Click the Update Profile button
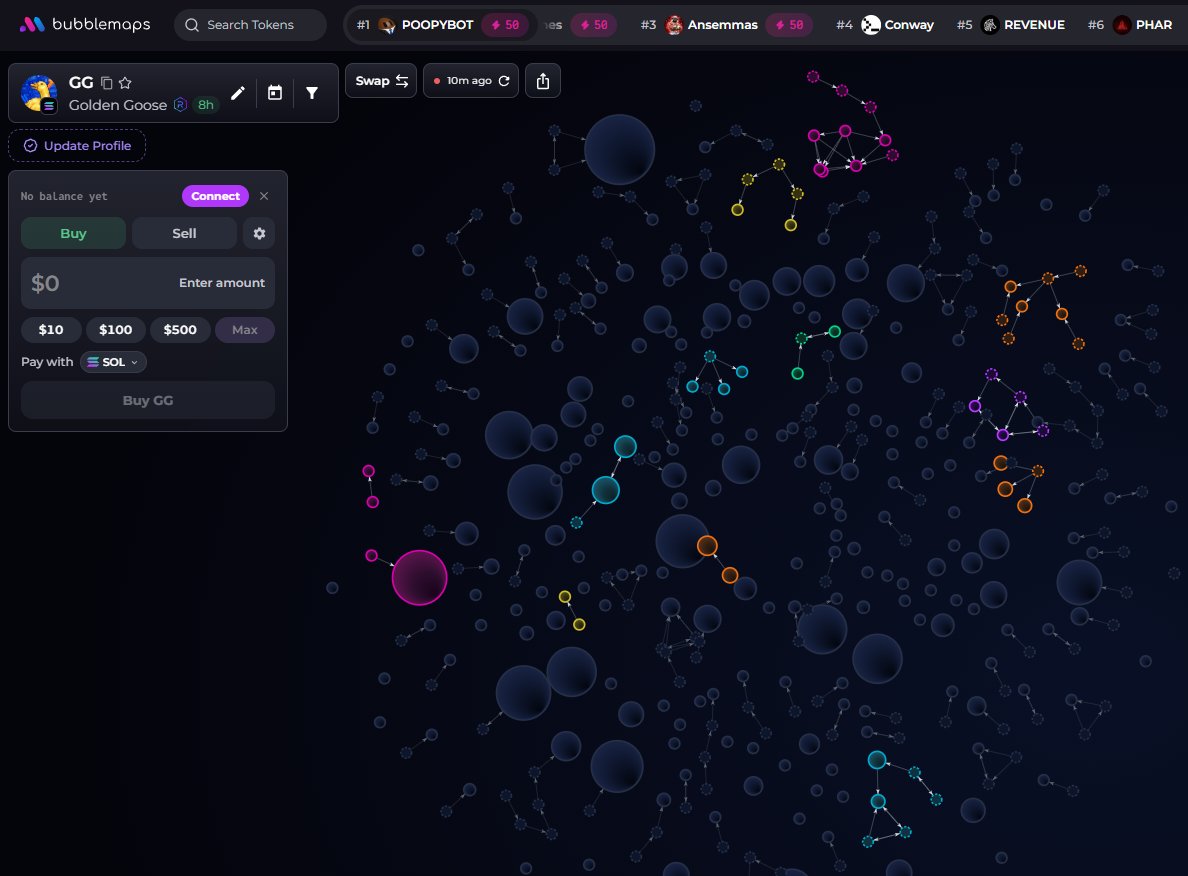 (77, 145)
